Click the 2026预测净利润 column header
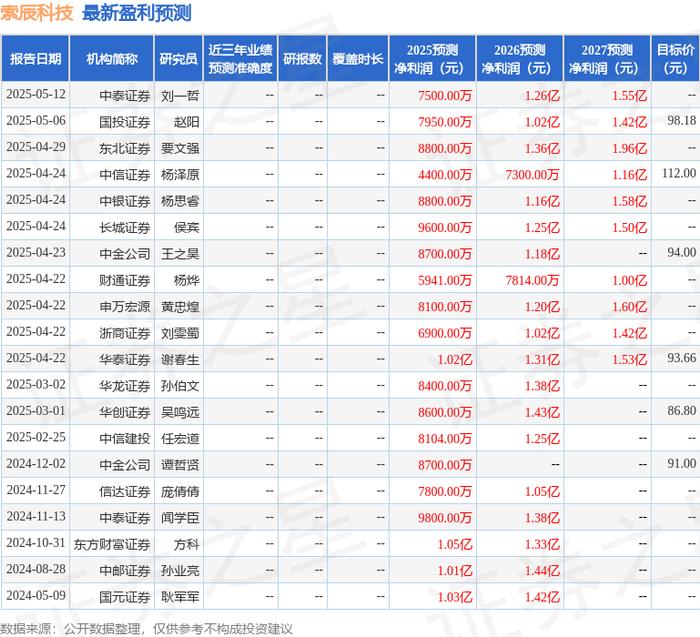The height and width of the screenshot is (637, 700). pyautogui.click(x=520, y=58)
